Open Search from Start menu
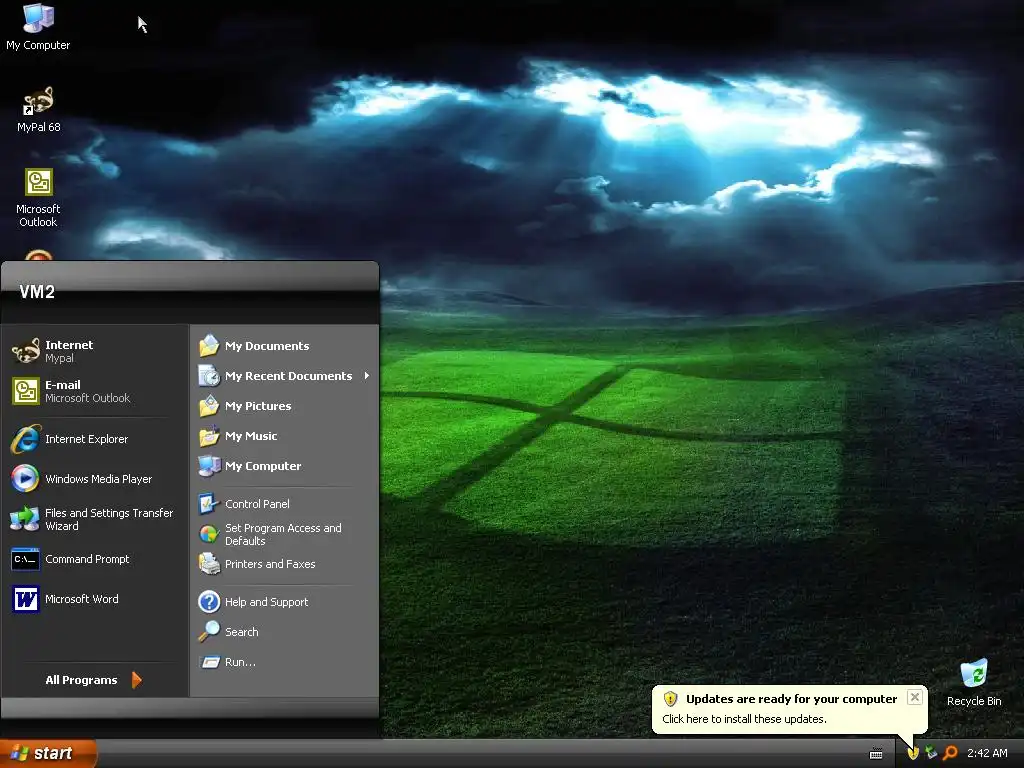 [x=284, y=632]
